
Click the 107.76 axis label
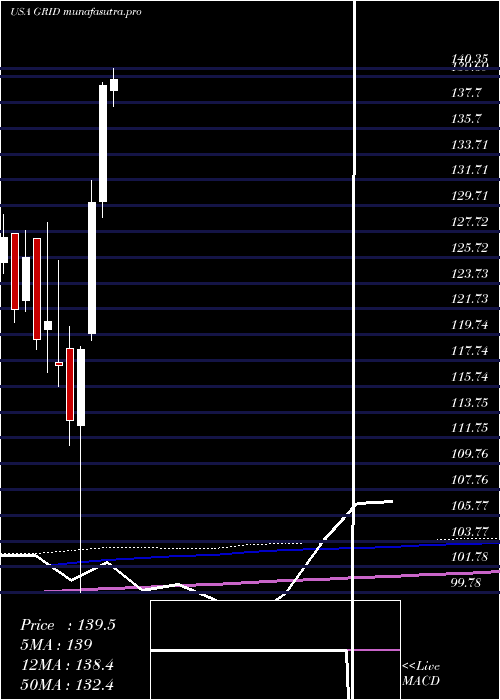click(470, 480)
